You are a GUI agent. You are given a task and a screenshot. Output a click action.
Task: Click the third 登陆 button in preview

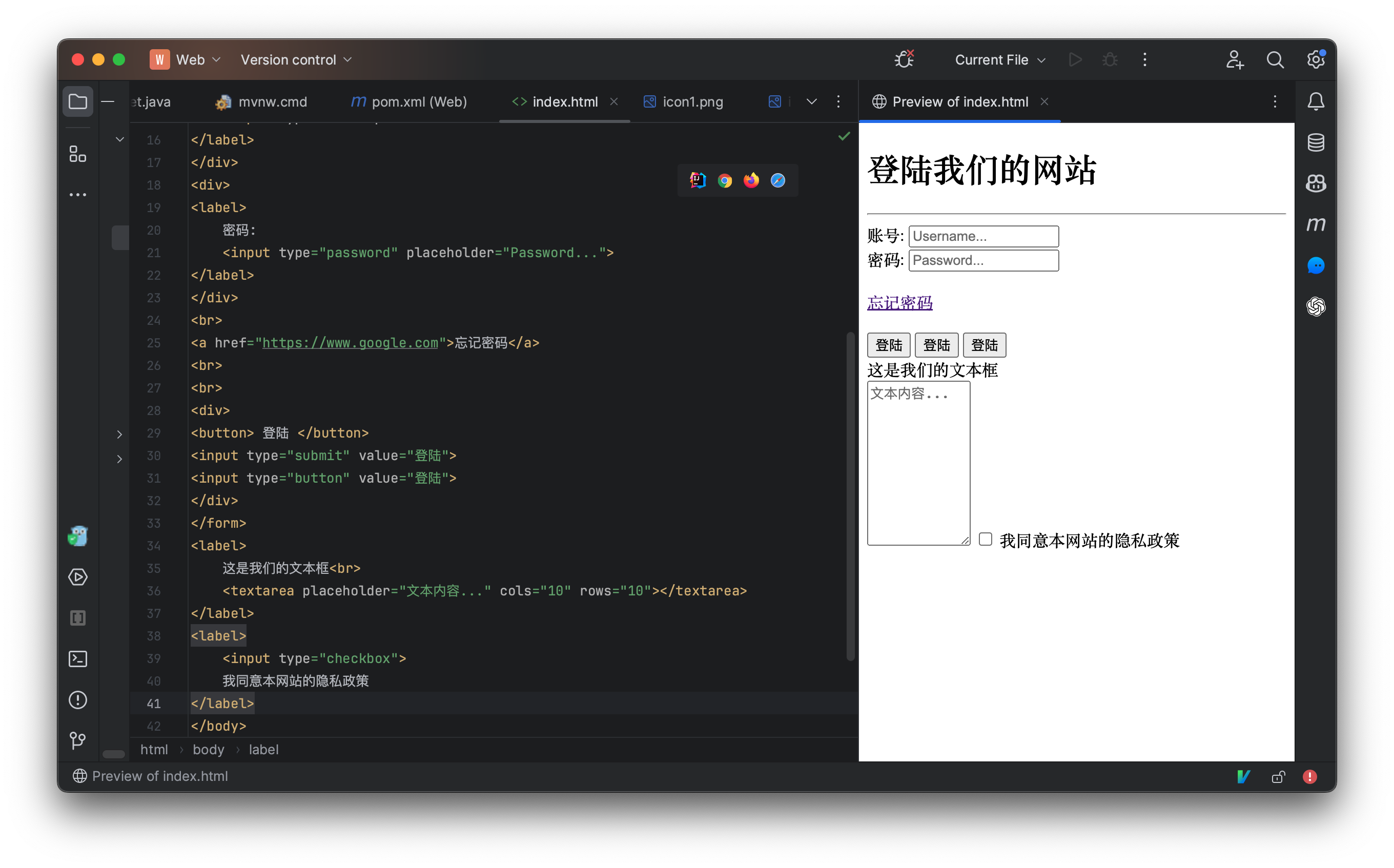(984, 345)
